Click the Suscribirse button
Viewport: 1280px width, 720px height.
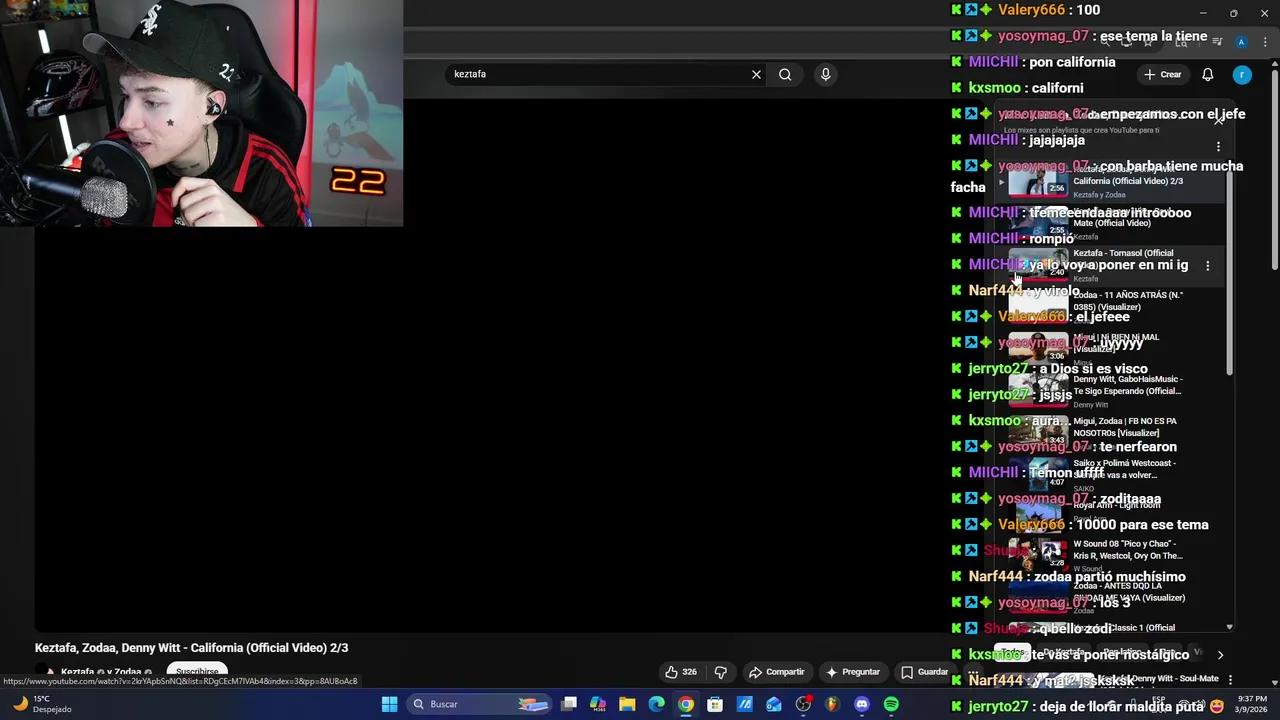[x=197, y=672]
